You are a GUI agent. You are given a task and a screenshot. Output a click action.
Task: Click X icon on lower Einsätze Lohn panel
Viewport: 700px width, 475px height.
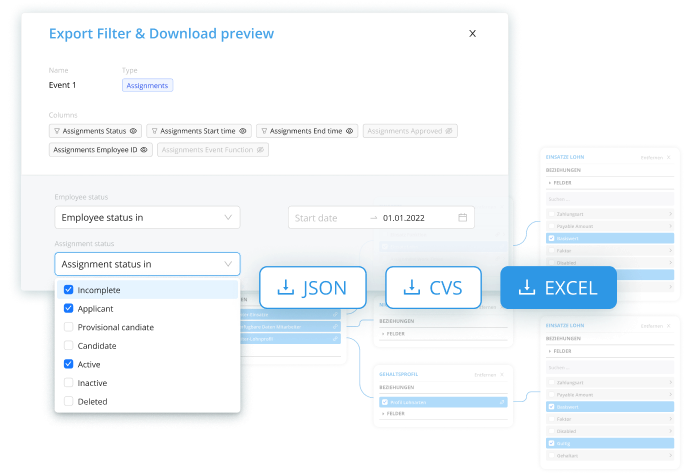click(669, 326)
